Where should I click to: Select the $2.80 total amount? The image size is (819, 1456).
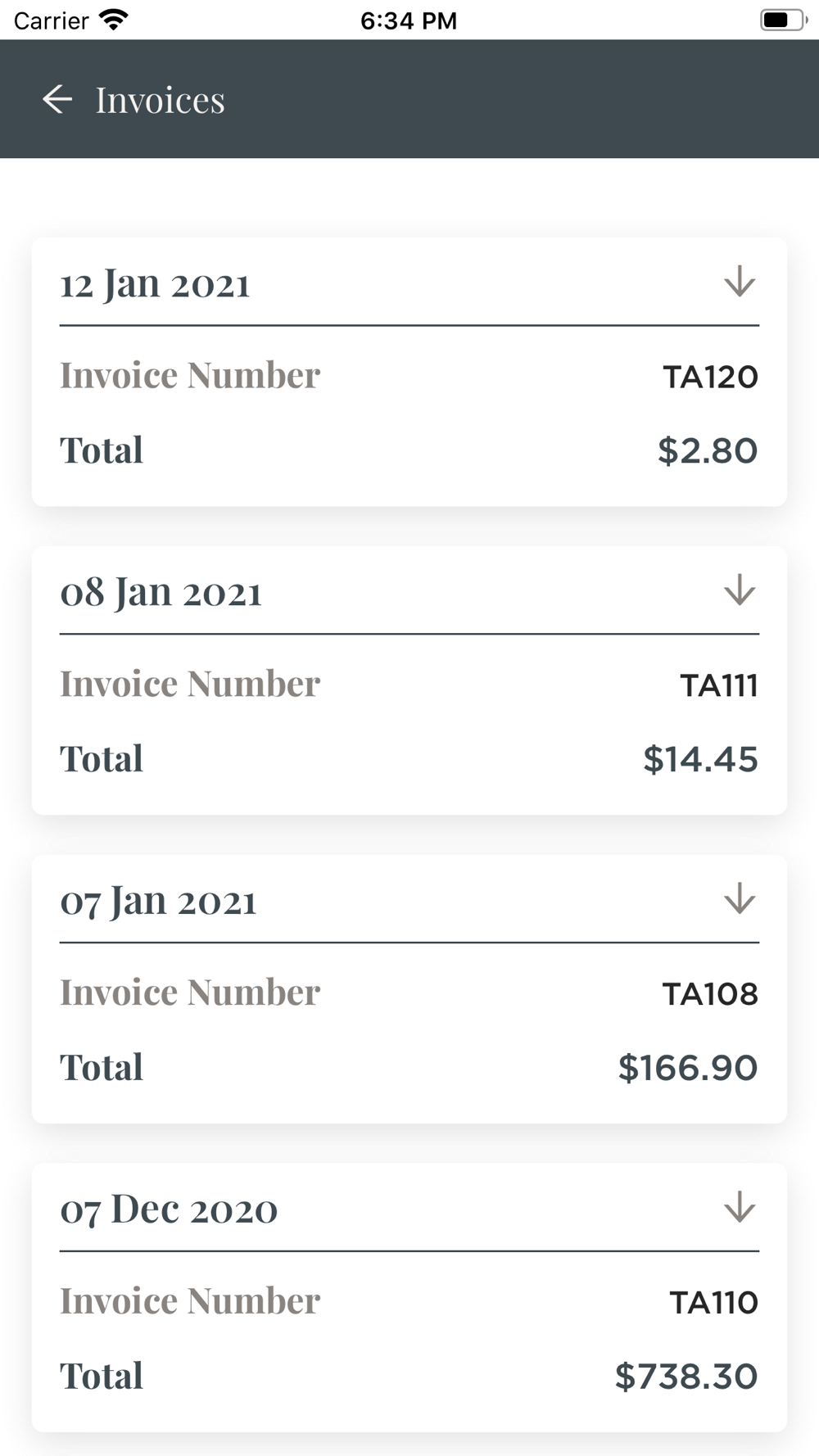pos(708,450)
